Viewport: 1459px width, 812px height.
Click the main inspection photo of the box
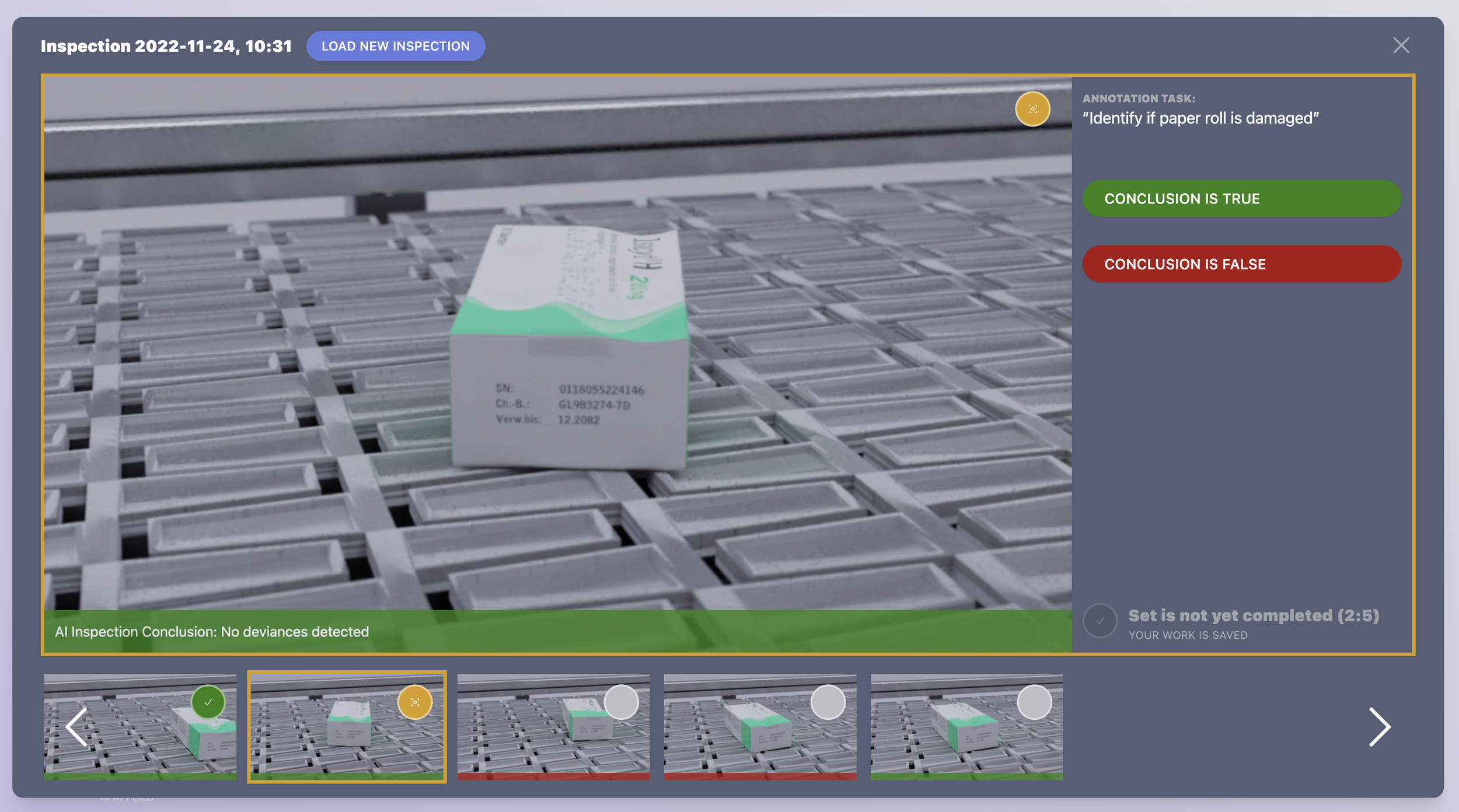coord(558,344)
